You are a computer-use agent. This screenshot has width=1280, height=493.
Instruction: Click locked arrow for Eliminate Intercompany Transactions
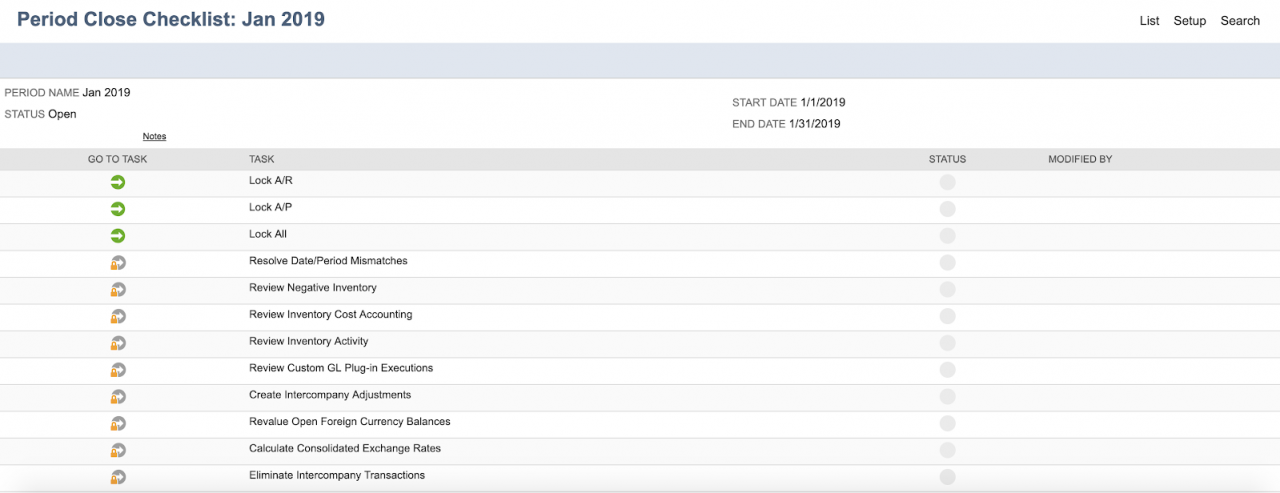tap(118, 477)
